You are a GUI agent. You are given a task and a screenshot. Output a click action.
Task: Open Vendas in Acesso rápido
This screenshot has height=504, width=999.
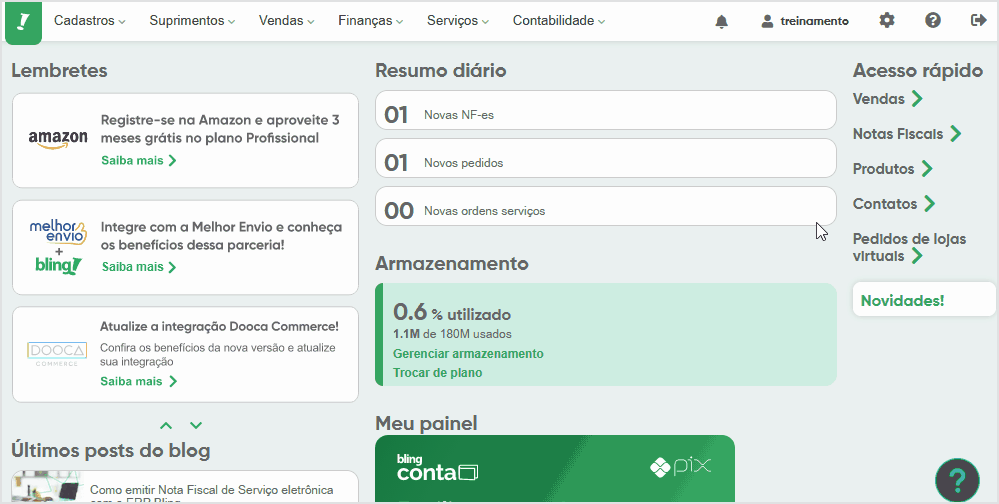click(888, 99)
